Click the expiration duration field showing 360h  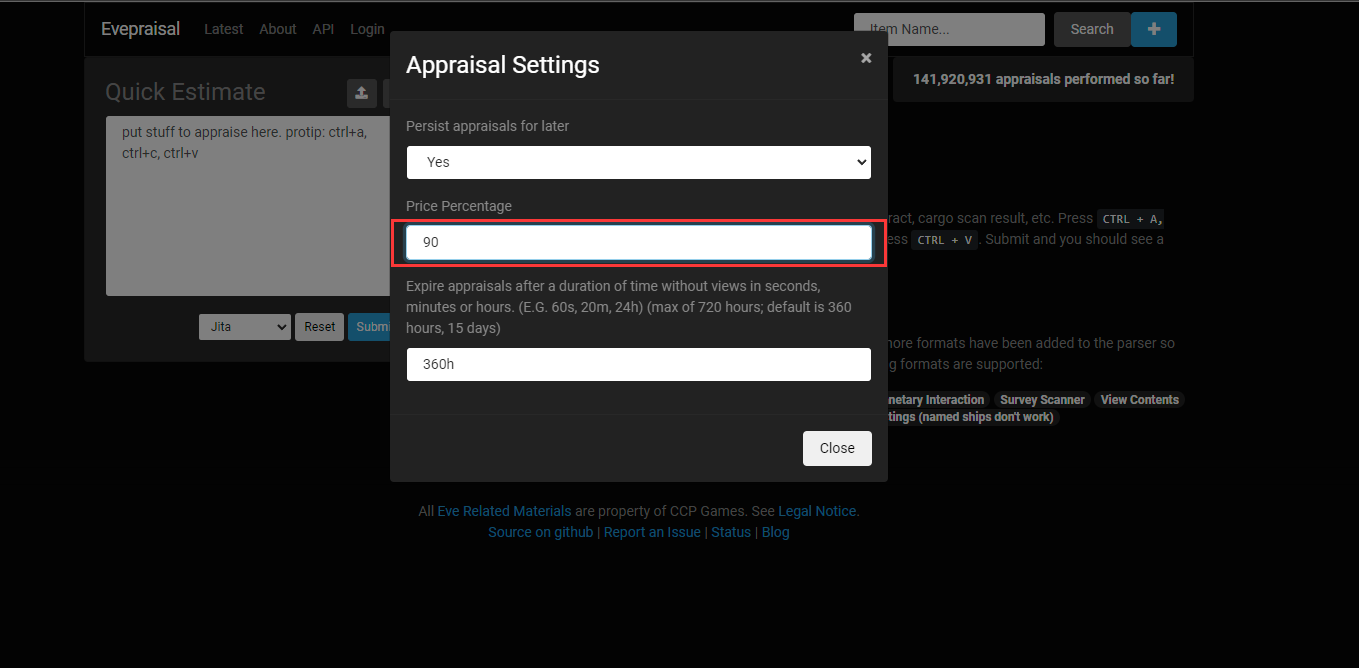(x=638, y=365)
